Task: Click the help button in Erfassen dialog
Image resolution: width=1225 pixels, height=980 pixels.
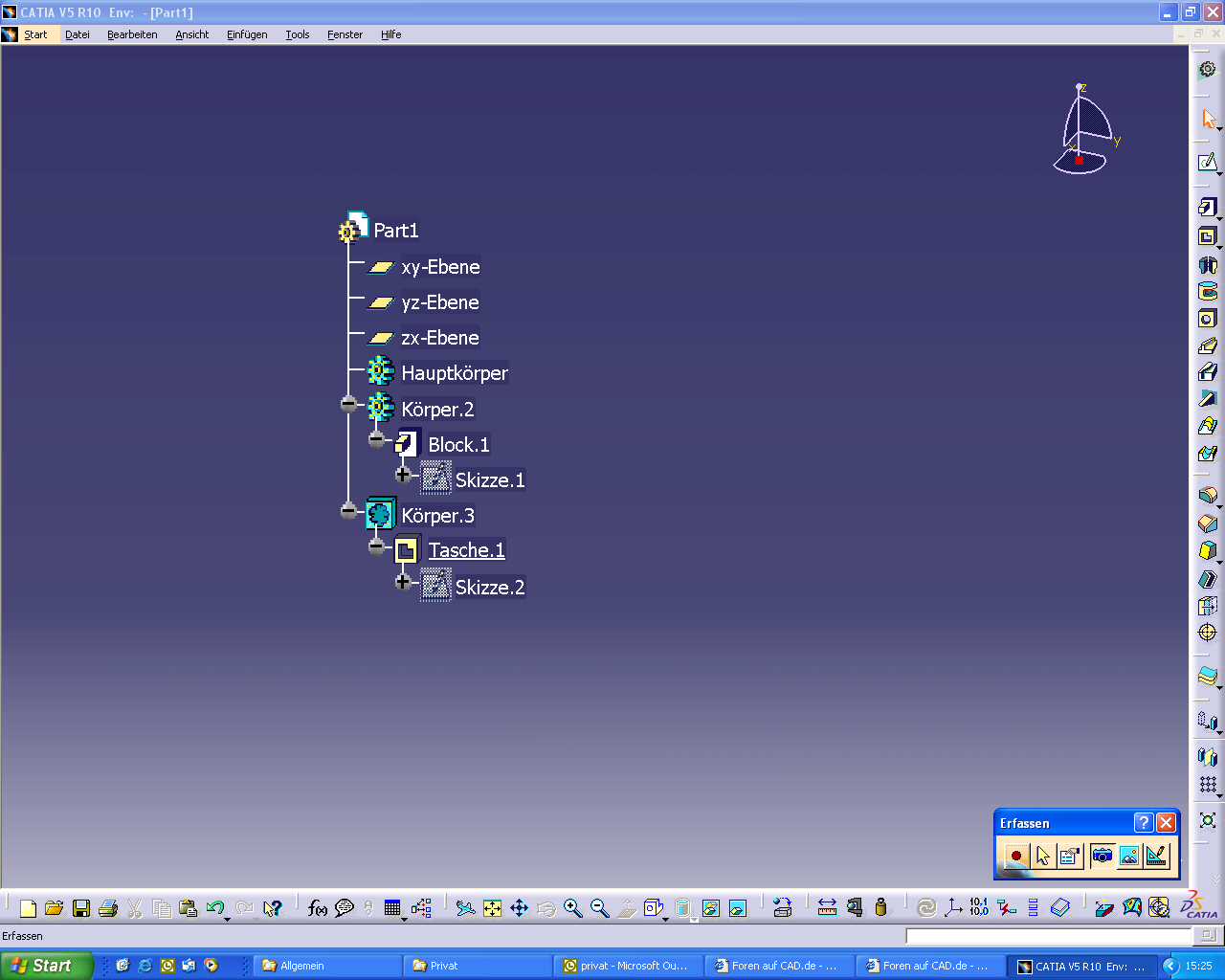Action: 1144,822
